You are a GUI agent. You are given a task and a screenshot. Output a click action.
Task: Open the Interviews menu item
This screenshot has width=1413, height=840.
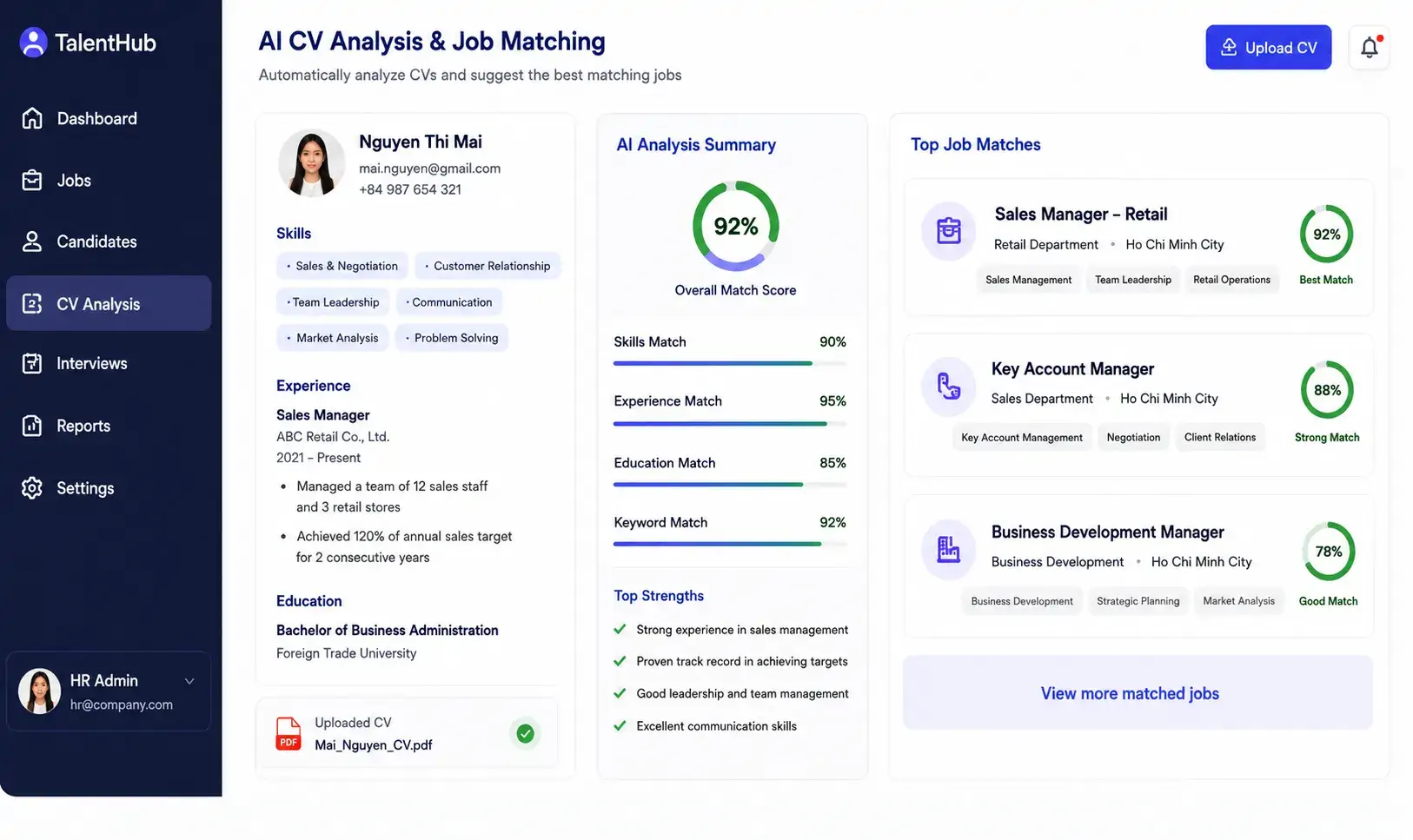point(109,363)
